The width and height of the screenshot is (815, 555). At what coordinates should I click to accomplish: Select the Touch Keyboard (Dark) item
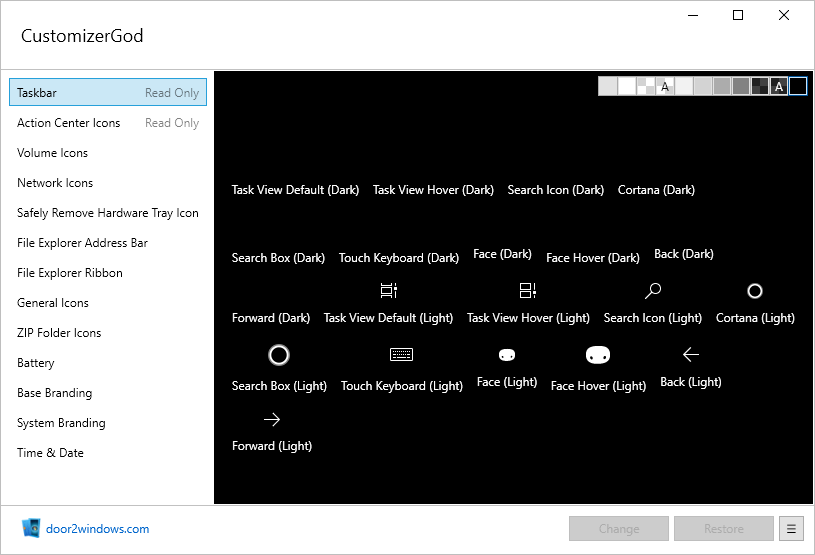coord(399,258)
